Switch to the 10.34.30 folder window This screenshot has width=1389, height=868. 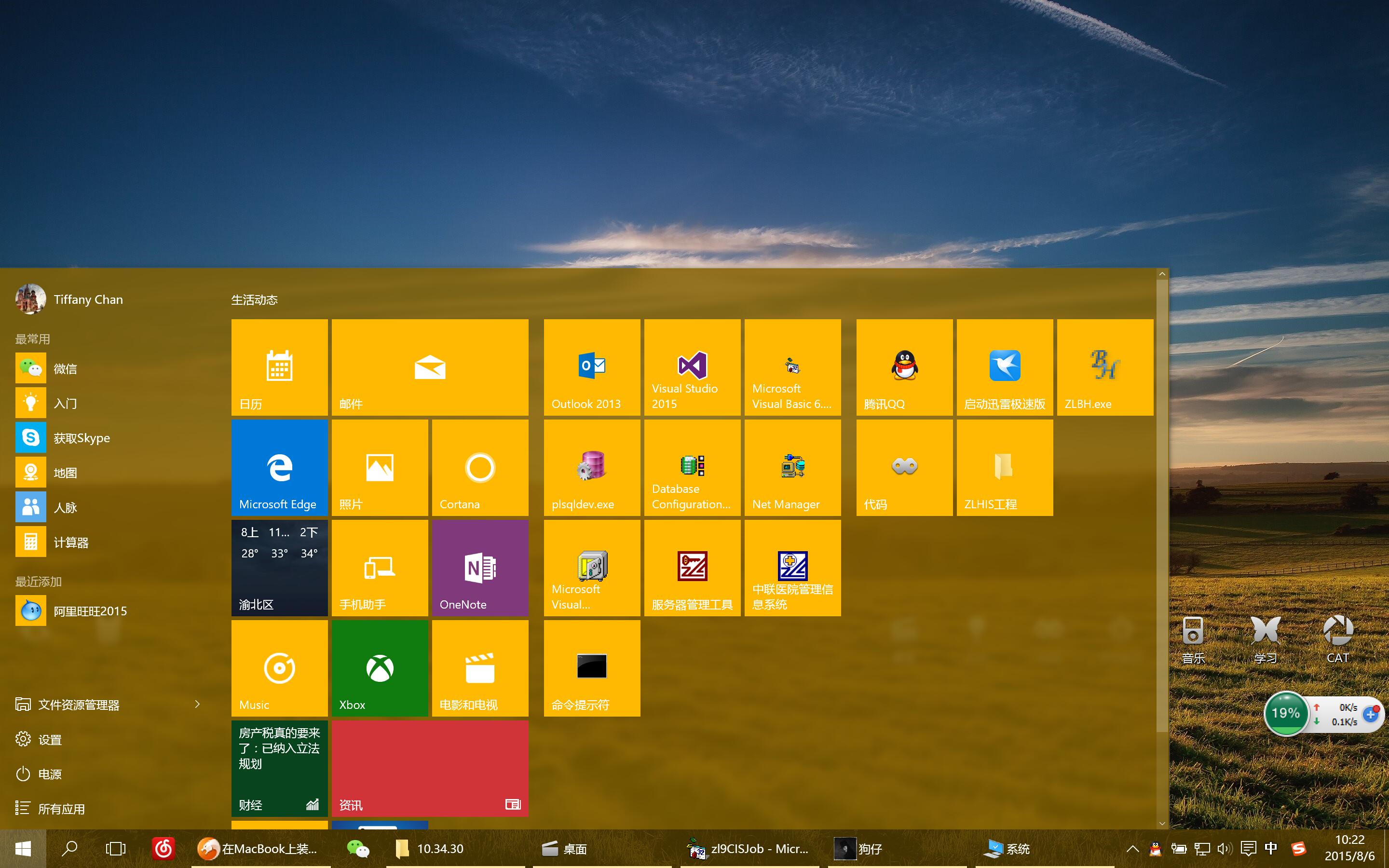(456, 849)
